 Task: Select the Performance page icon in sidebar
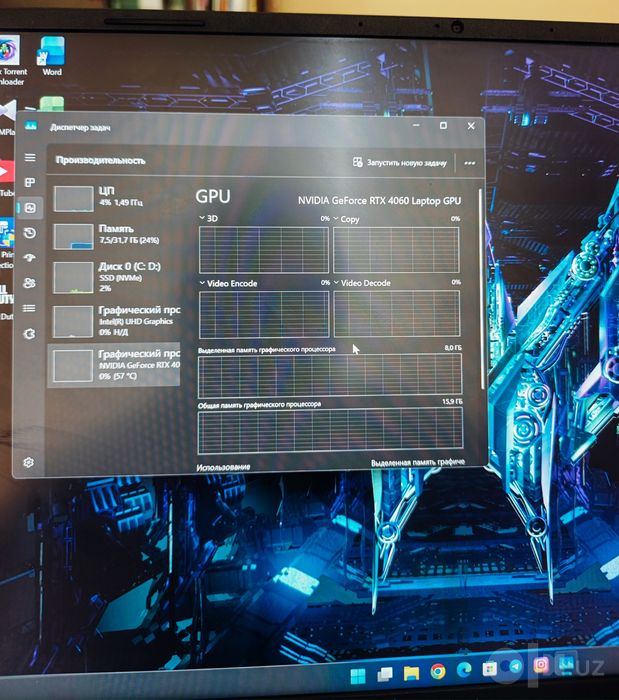pyautogui.click(x=30, y=208)
